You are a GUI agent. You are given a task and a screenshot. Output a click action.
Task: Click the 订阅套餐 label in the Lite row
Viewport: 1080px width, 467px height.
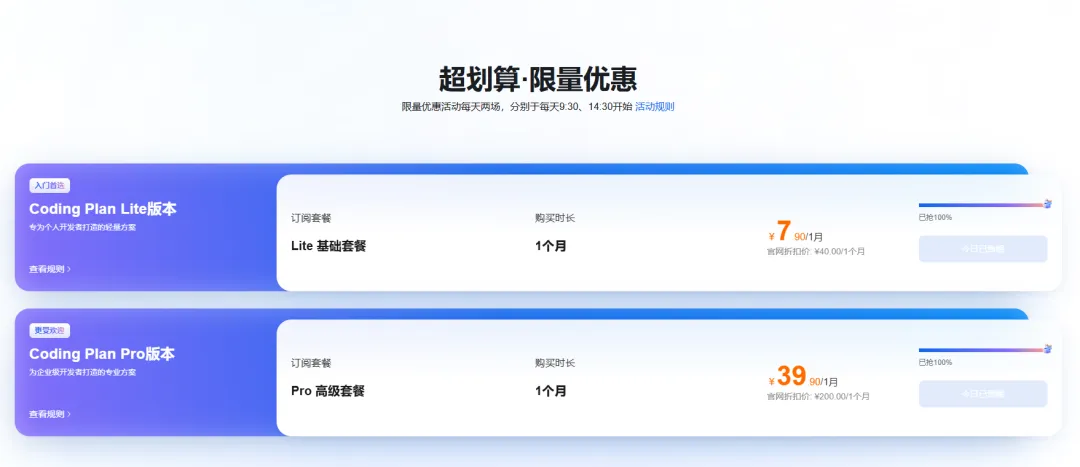tap(311, 218)
